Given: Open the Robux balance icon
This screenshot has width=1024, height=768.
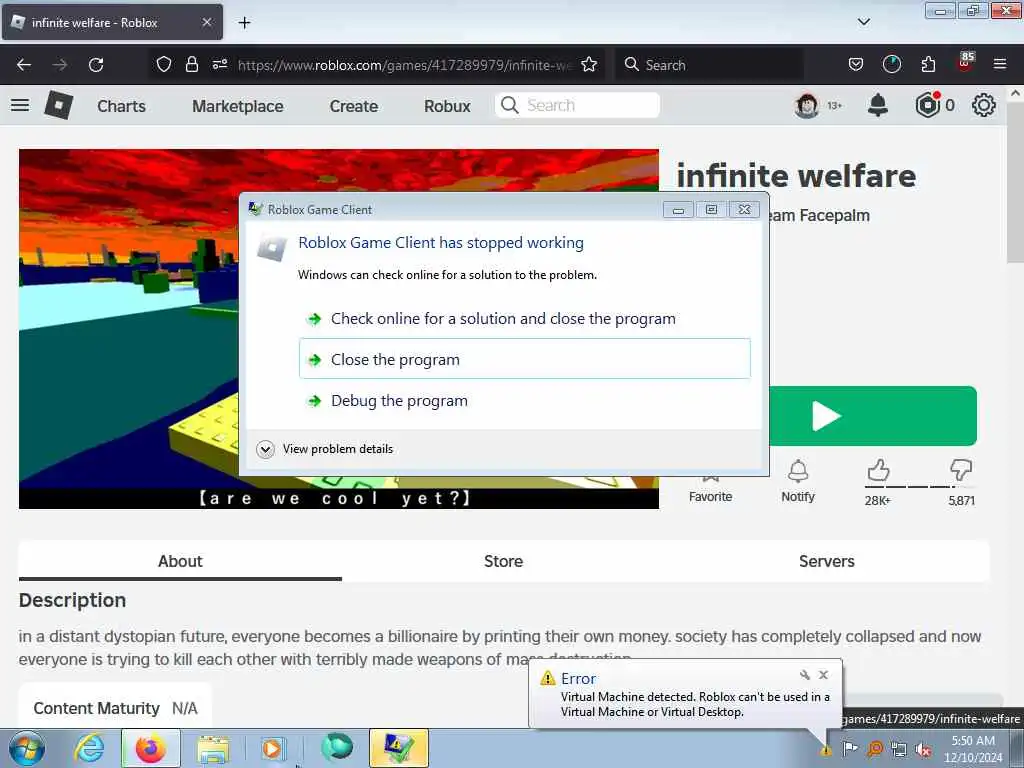Looking at the screenshot, I should pyautogui.click(x=927, y=105).
